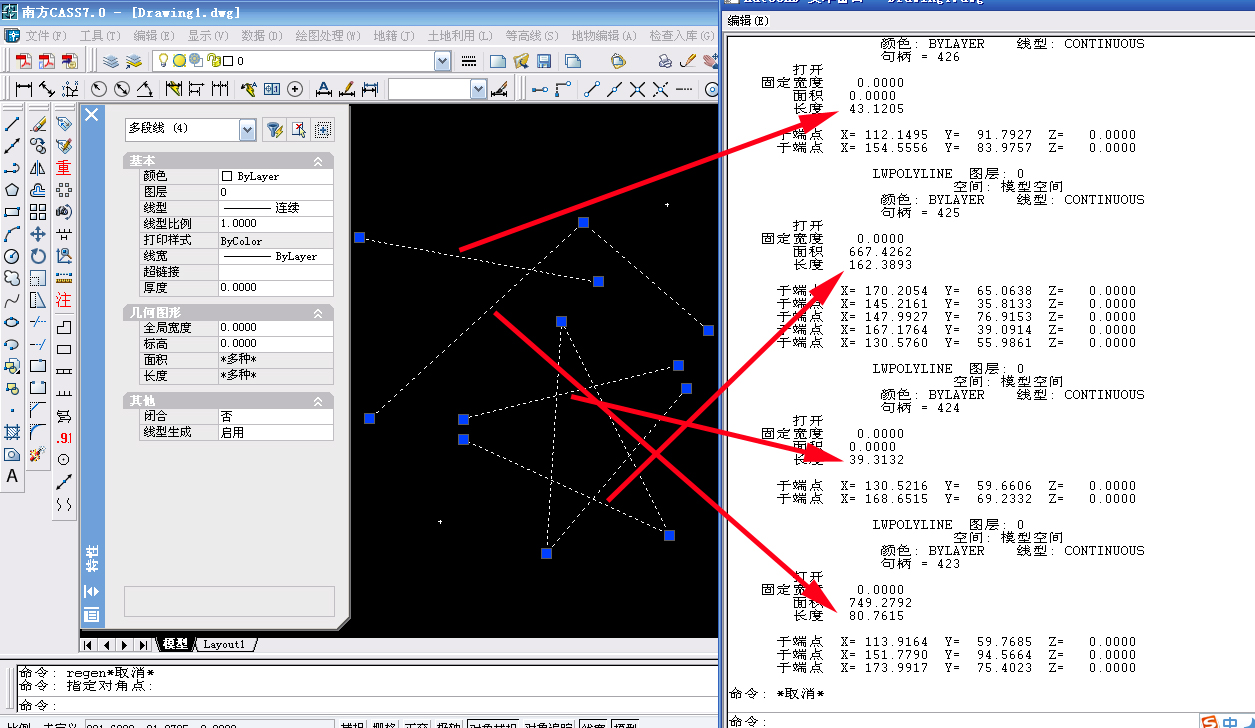Viewport: 1255px width, 728px height.
Task: Switch to the Layout1 tab
Action: 224,644
